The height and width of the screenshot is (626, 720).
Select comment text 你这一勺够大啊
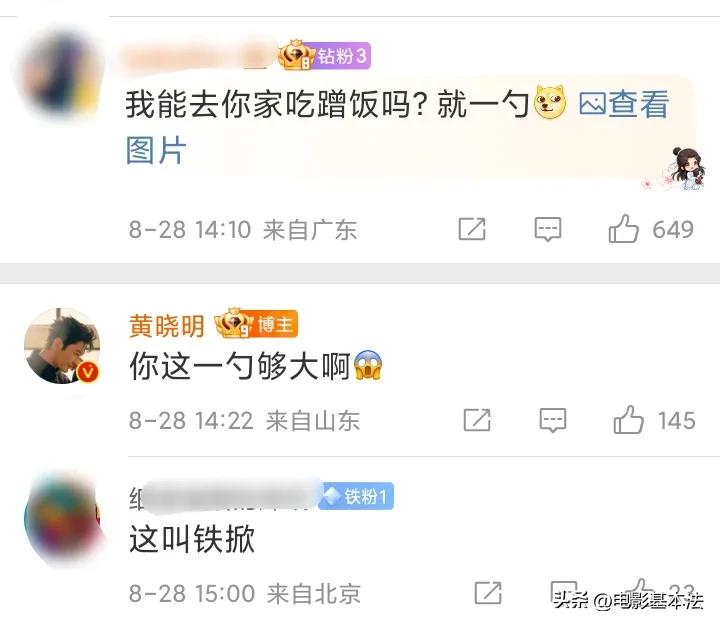pos(240,366)
